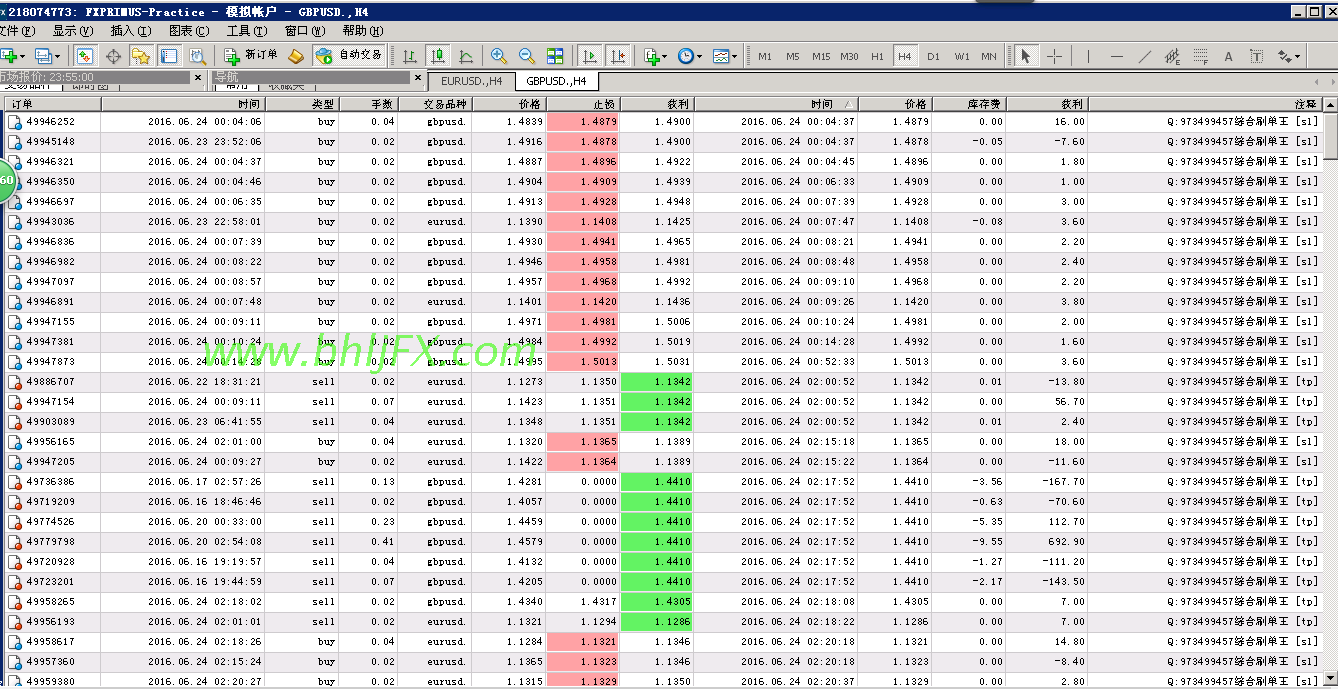Expand the periods dropdown arrow
Image resolution: width=1338 pixels, height=689 pixels.
pos(699,57)
